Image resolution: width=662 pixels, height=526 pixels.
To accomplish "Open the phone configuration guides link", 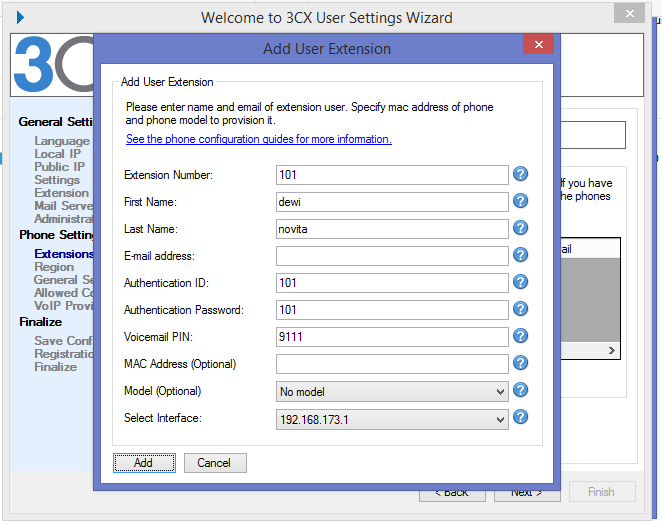I will point(259,139).
